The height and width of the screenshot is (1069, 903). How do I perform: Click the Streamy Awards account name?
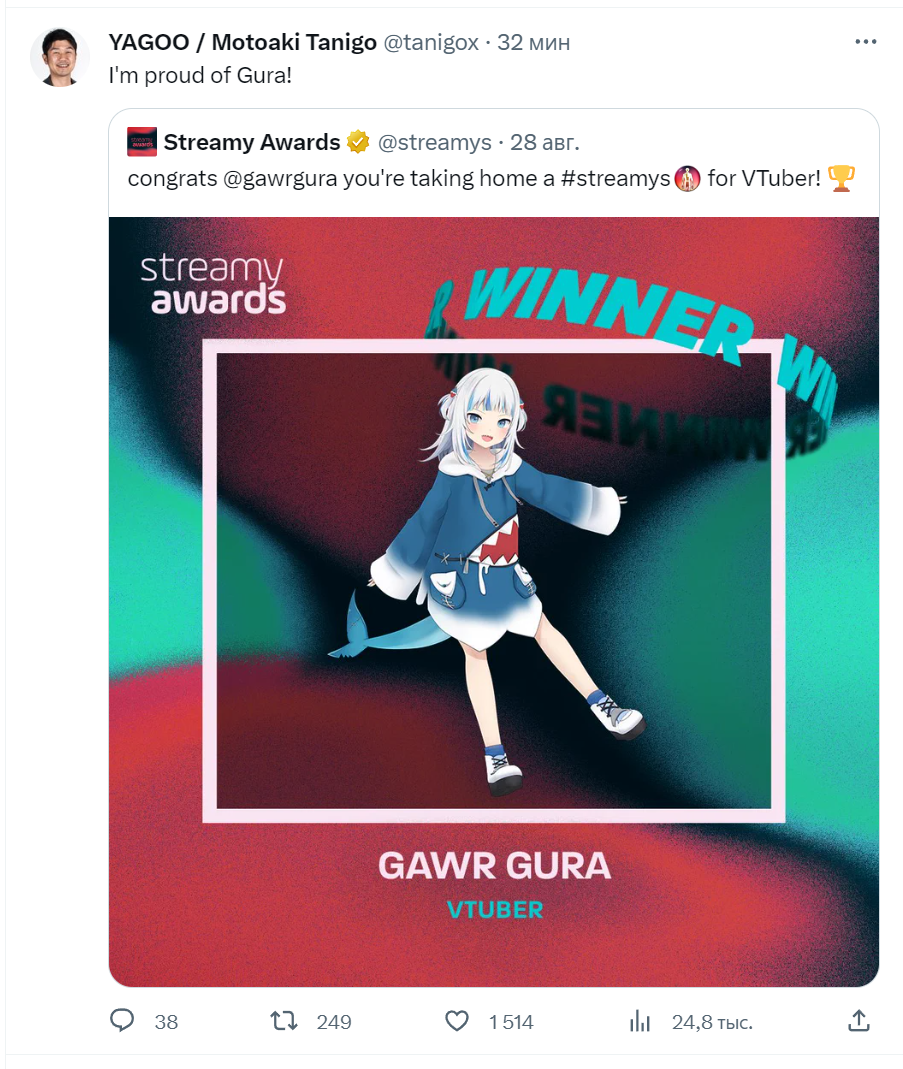point(251,142)
